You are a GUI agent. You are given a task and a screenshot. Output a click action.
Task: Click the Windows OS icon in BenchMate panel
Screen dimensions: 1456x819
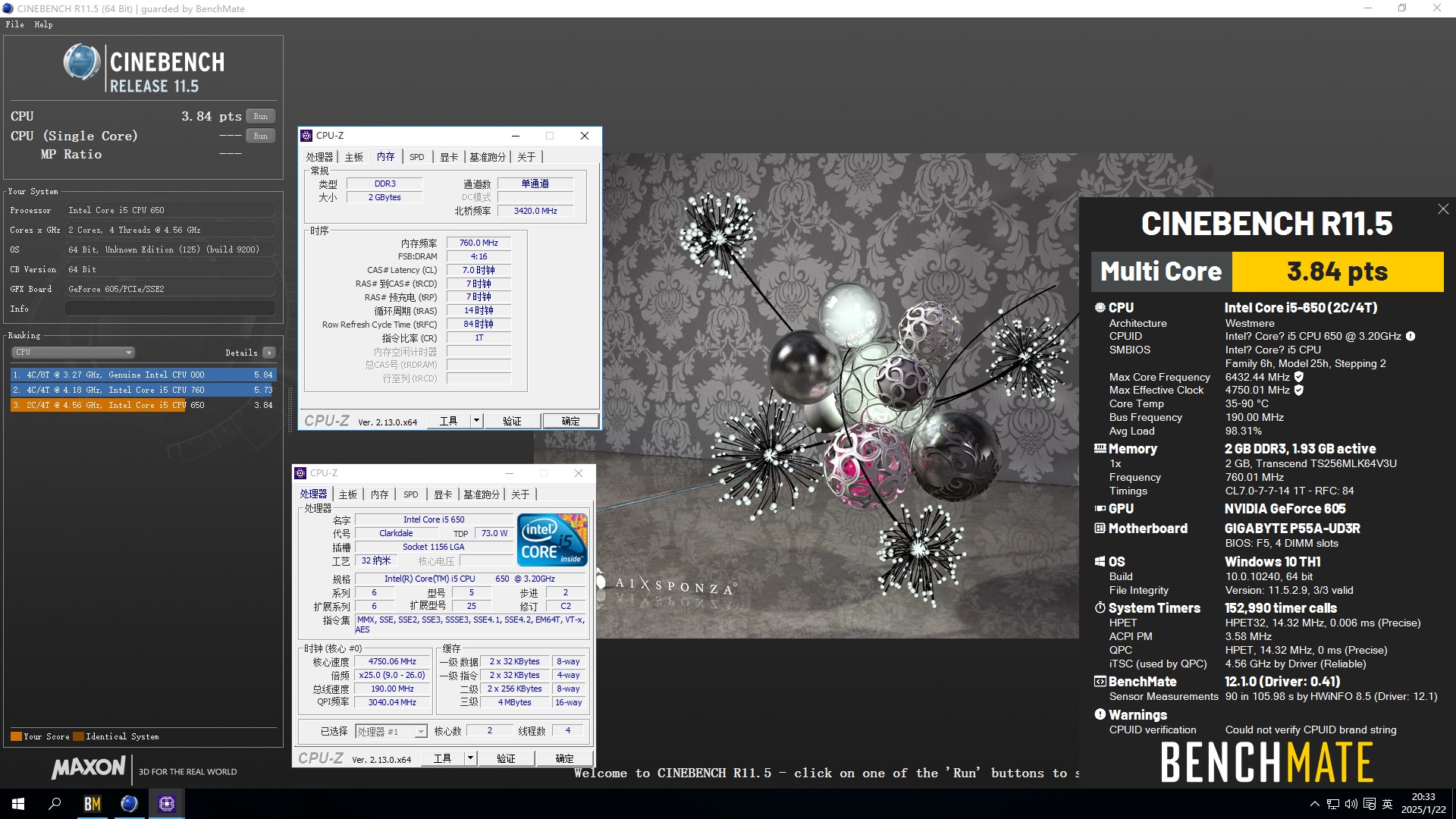coord(1100,562)
